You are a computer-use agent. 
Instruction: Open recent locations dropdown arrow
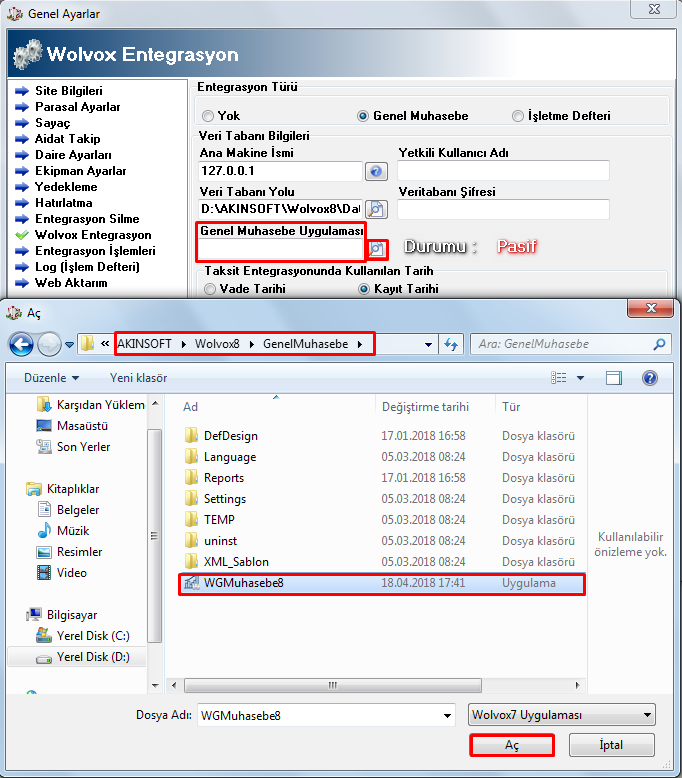click(69, 344)
